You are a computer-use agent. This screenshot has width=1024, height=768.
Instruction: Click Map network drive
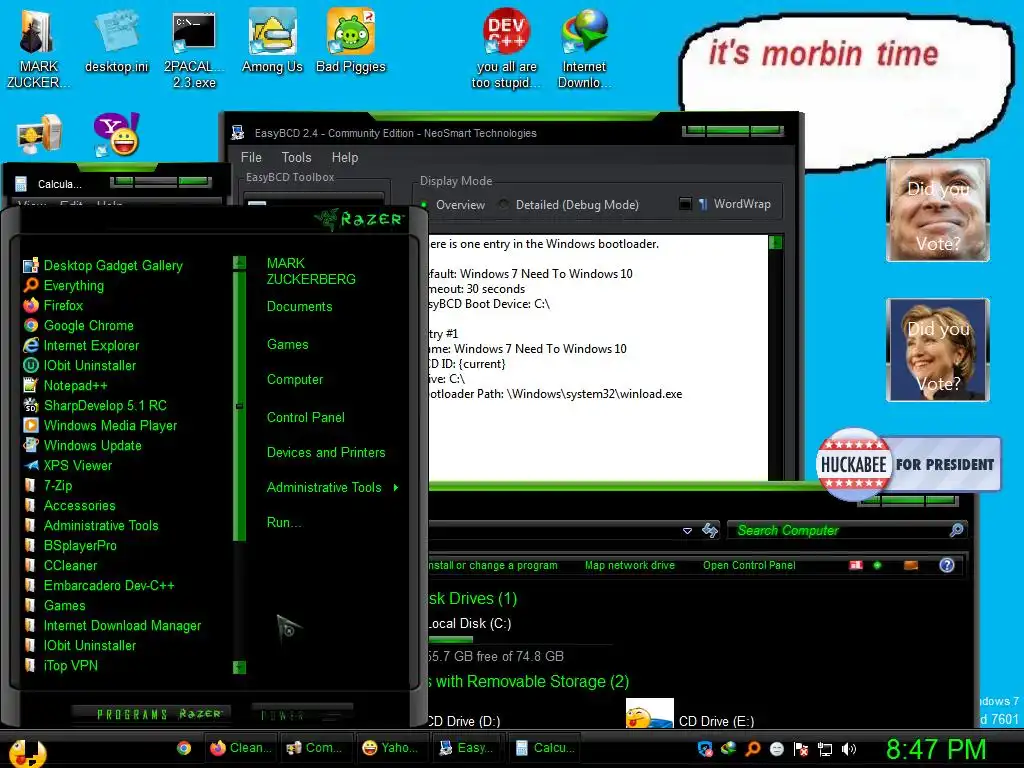coord(630,566)
